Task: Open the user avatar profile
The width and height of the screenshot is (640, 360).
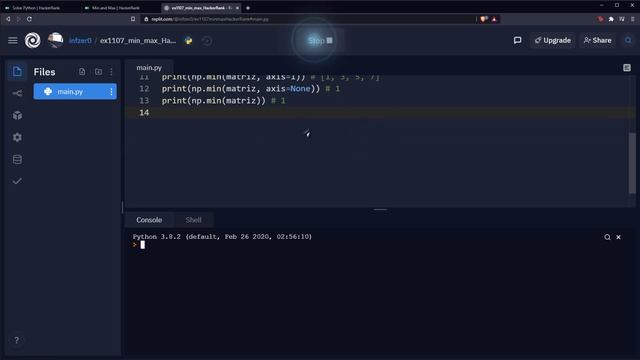Action: 56,40
